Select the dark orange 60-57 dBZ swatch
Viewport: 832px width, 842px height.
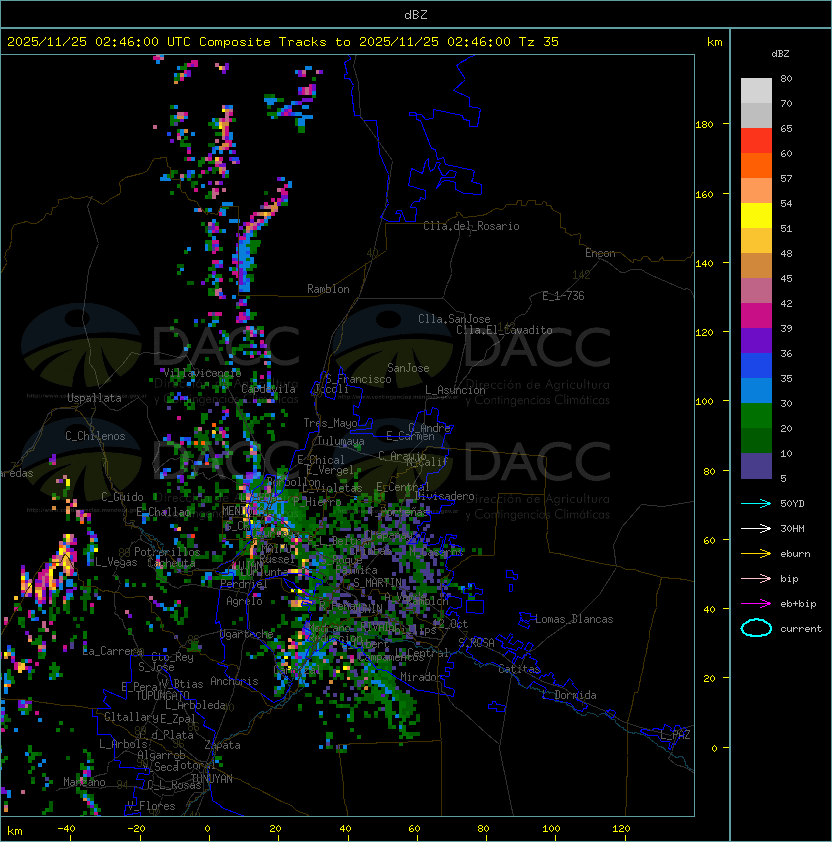pyautogui.click(x=756, y=166)
